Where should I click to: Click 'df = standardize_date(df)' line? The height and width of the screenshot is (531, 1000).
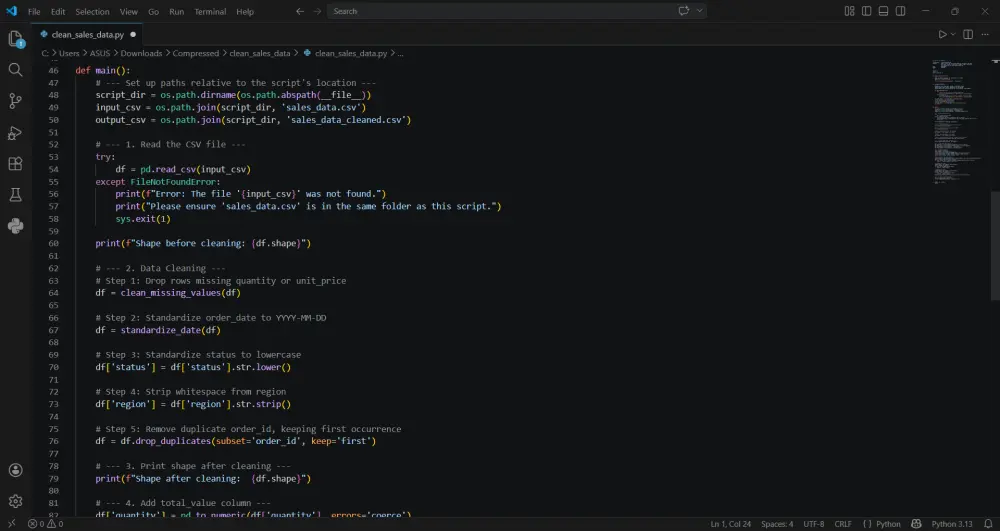coord(158,330)
